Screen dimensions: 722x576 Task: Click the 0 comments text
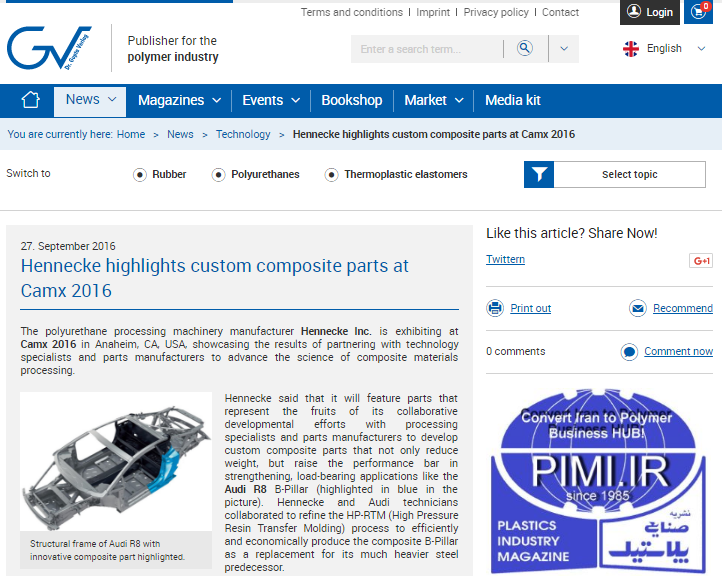point(516,351)
